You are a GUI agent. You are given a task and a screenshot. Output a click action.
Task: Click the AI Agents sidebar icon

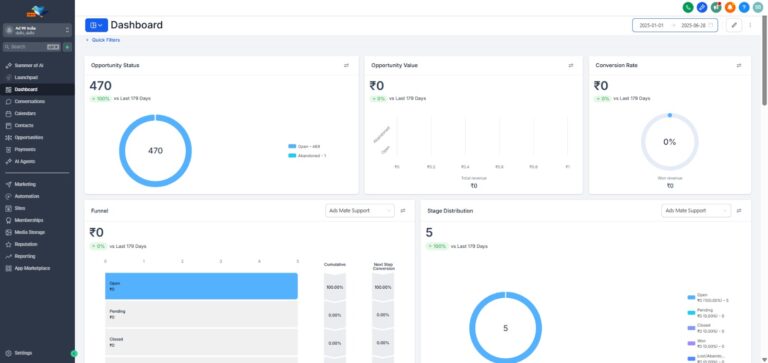pos(8,161)
